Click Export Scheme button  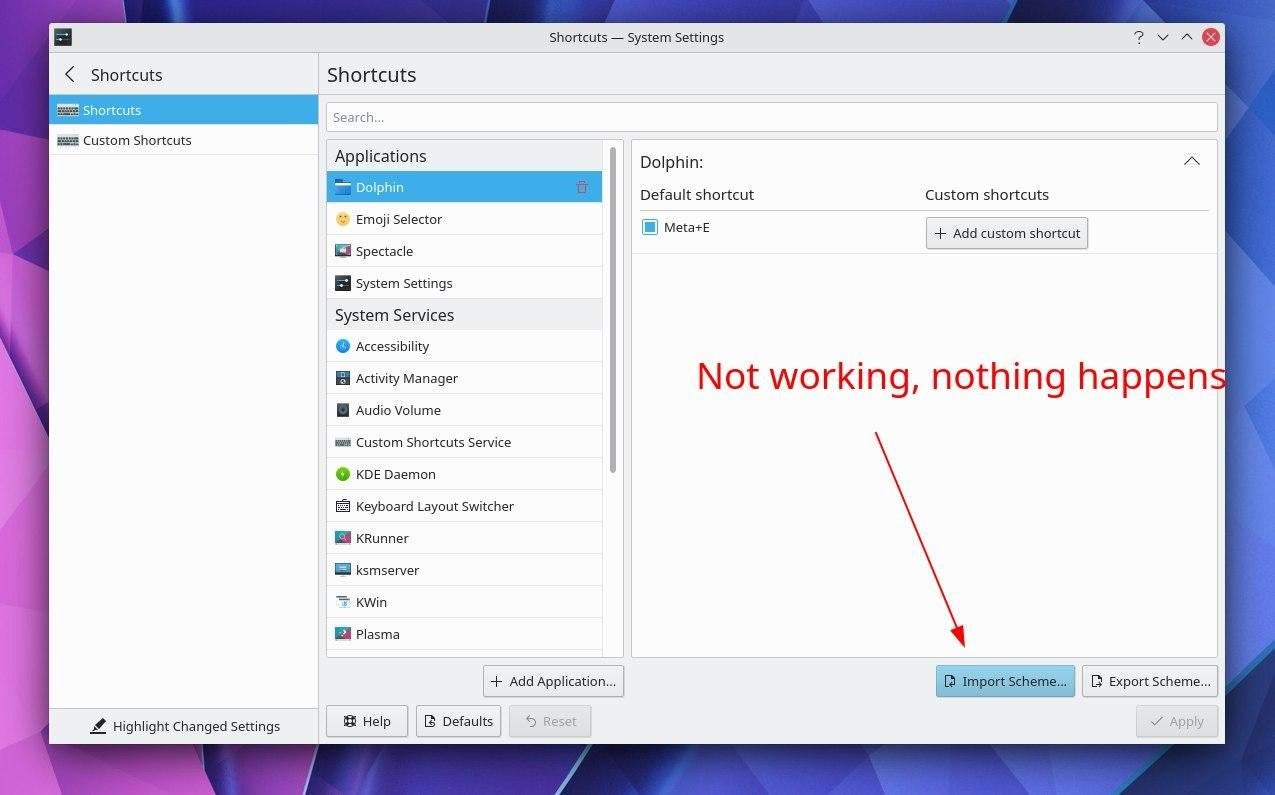coord(1150,681)
